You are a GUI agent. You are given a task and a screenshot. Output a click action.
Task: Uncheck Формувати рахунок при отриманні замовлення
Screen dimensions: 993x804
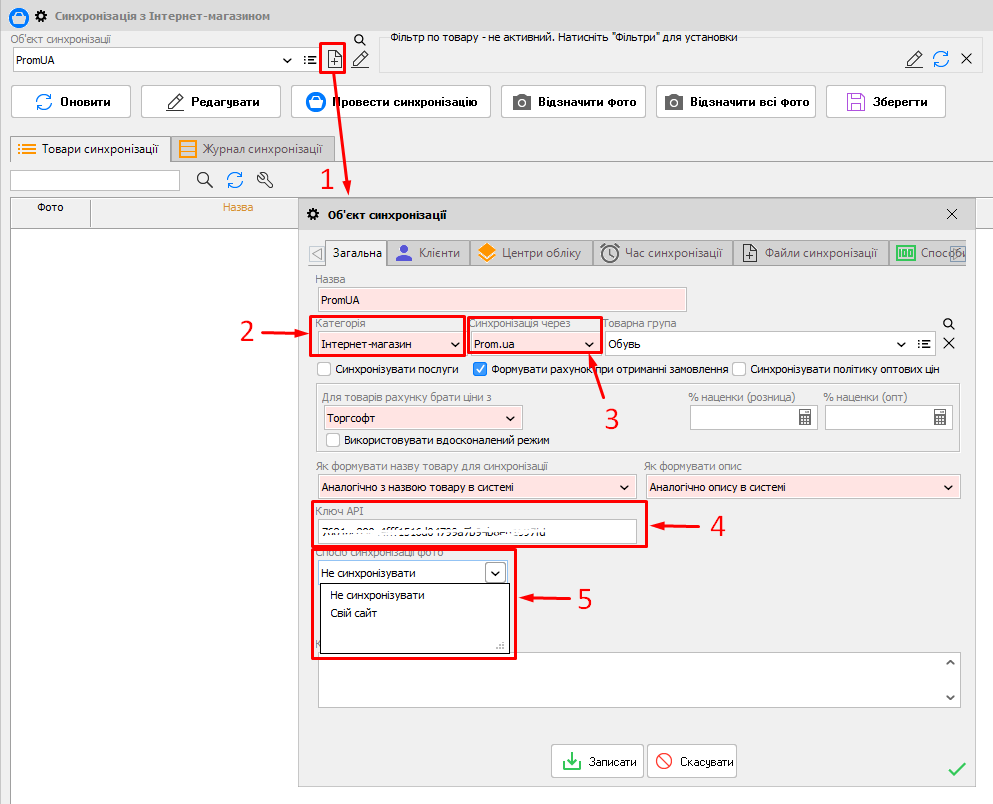click(480, 369)
